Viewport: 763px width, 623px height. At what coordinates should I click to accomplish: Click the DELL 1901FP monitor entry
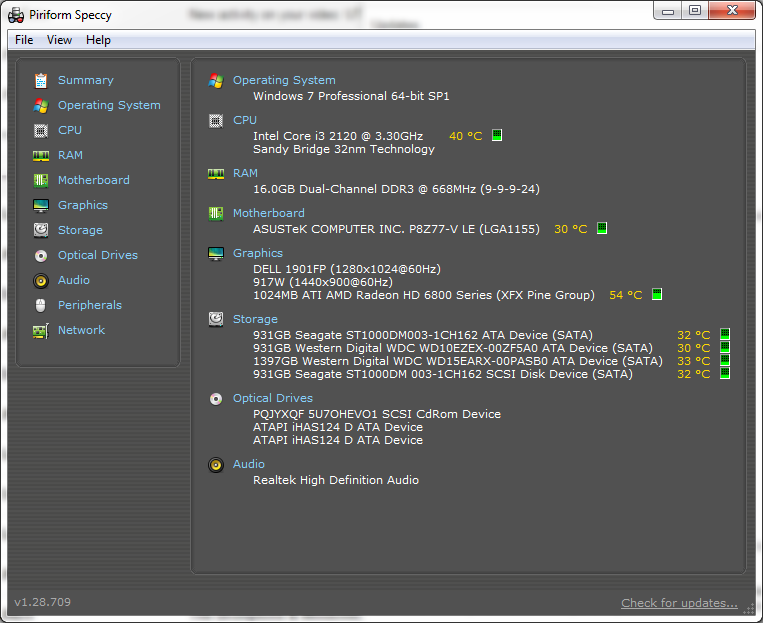[x=347, y=269]
